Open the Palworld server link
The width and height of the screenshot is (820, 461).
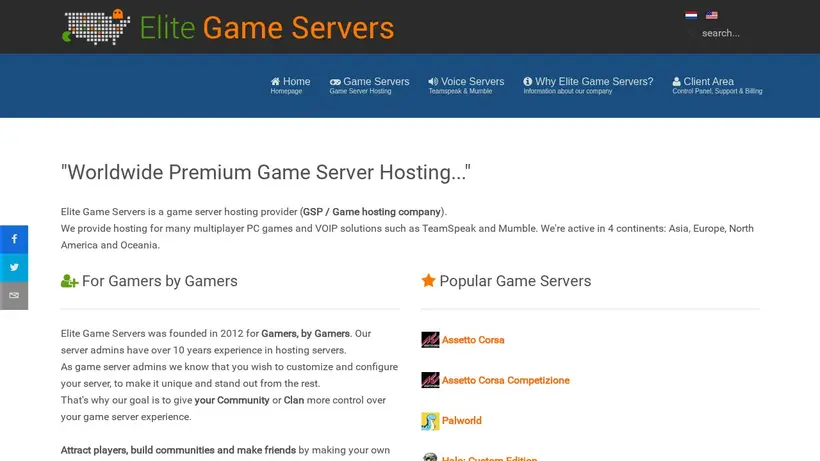point(461,421)
